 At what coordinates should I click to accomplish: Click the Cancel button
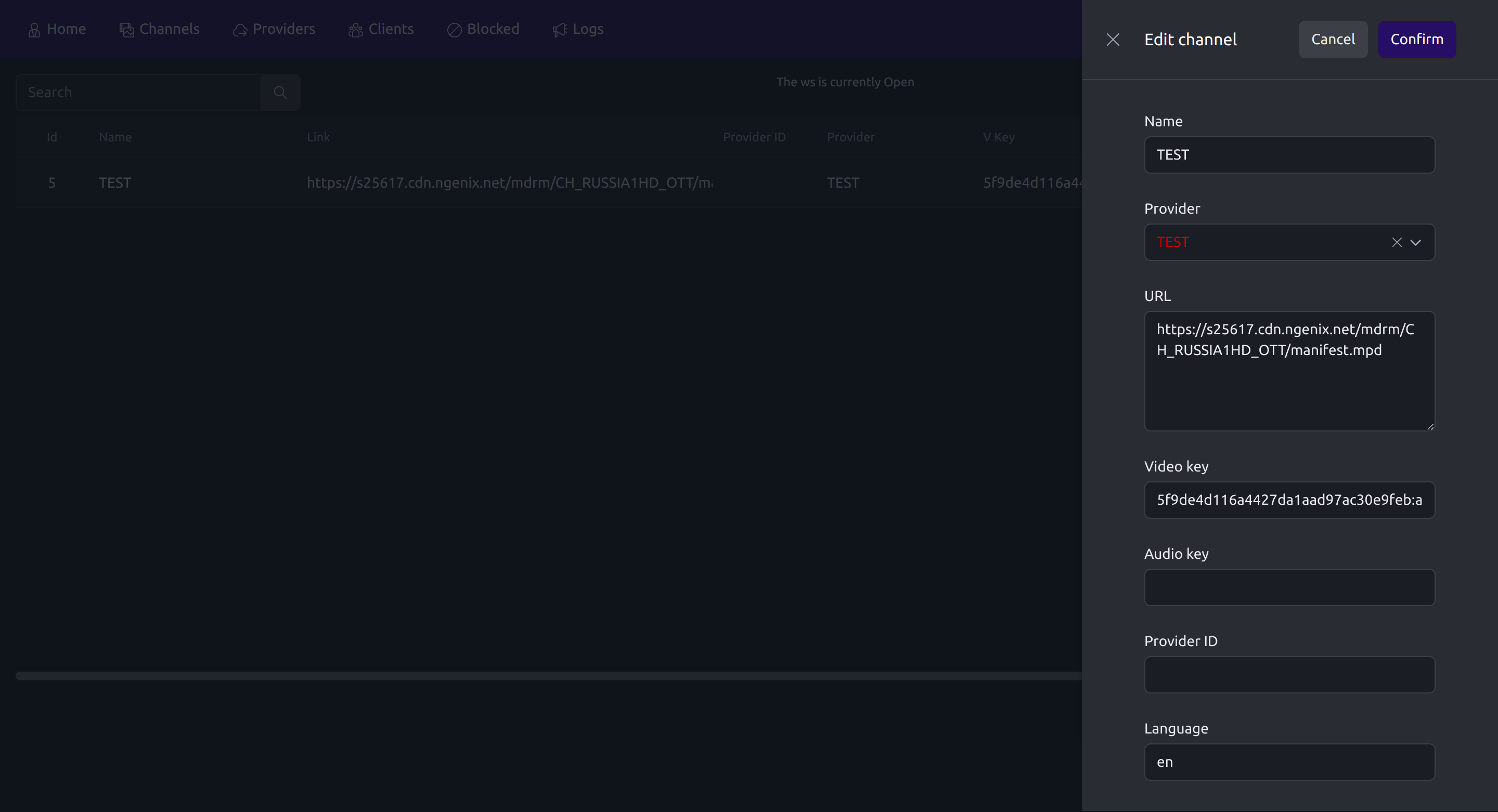(1333, 40)
